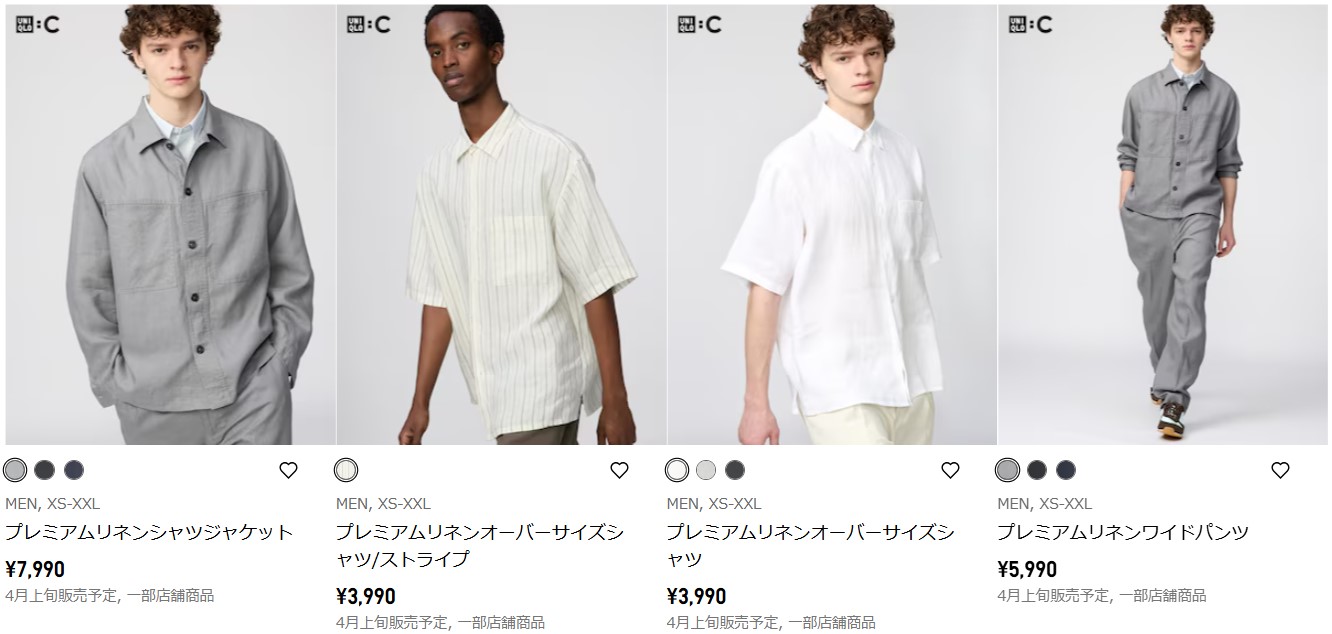Screen dimensions: 1332x634
Task: Click the UNIQLO:C logo on wide pants image
Action: [1030, 25]
